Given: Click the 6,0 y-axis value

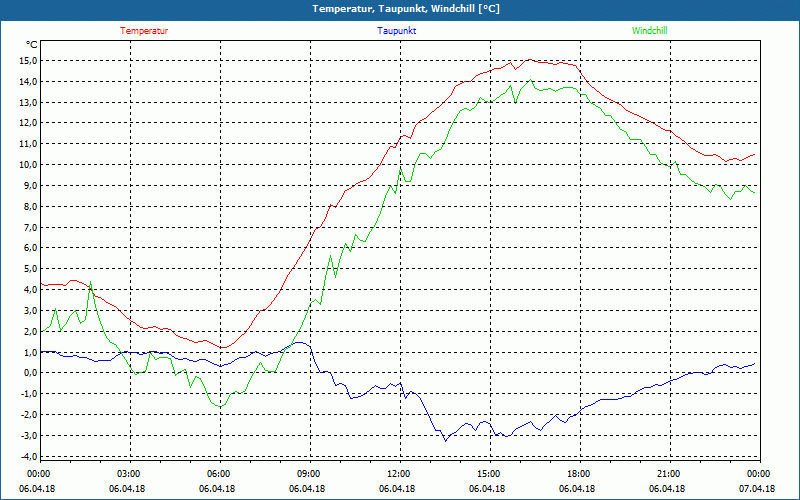Looking at the screenshot, I should [x=31, y=248].
